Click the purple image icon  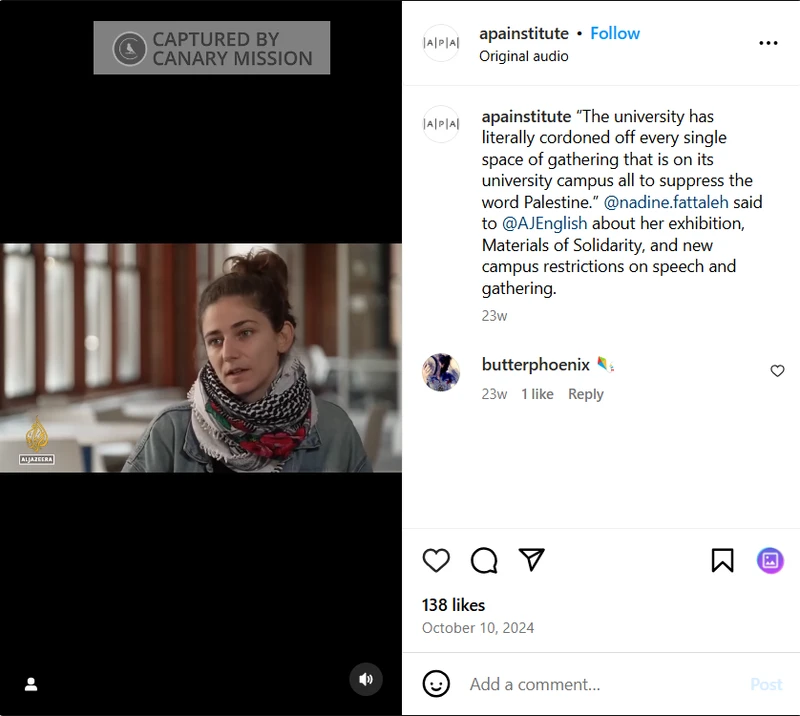770,560
